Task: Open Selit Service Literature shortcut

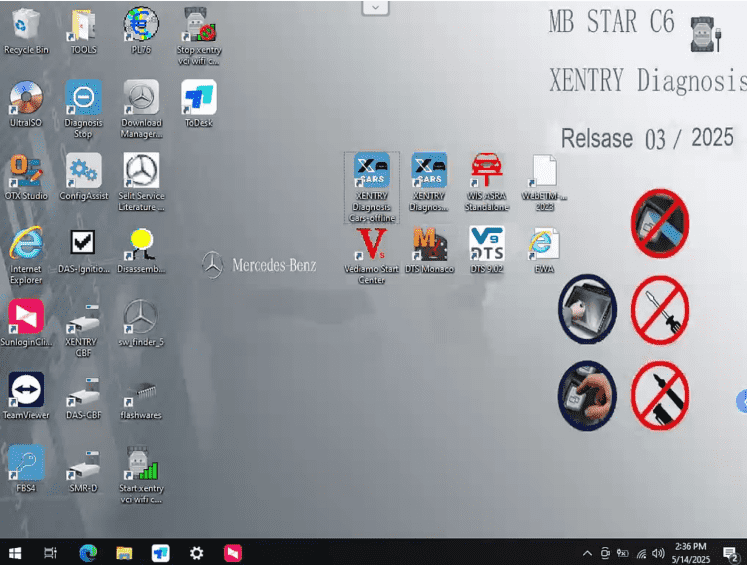Action: click(141, 182)
